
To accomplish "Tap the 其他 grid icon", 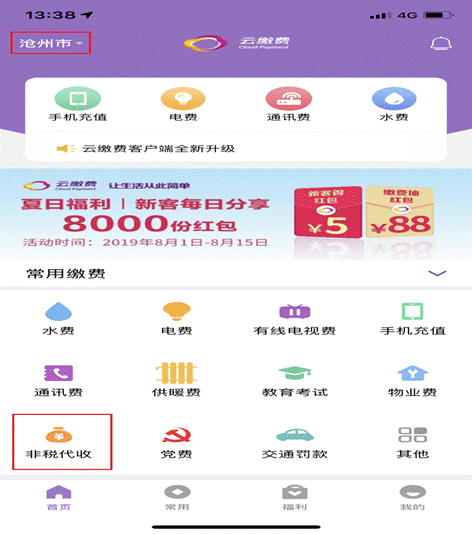I will point(412,442).
